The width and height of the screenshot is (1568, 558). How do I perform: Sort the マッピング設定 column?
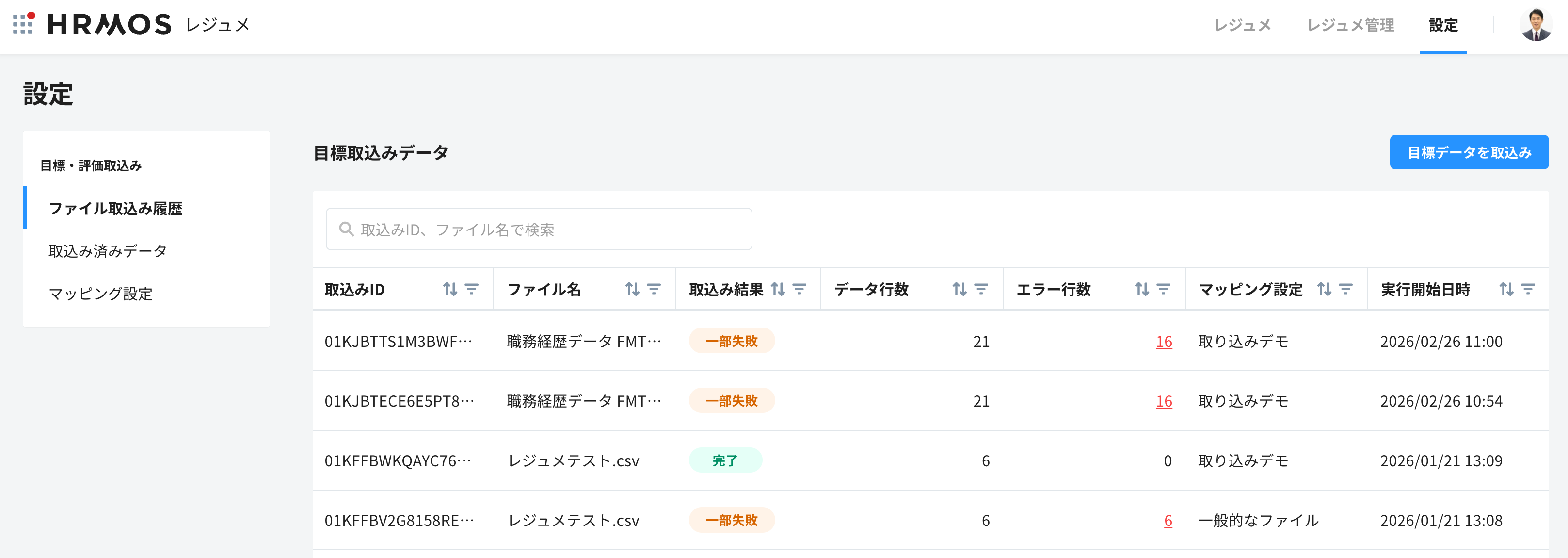pyautogui.click(x=1325, y=289)
